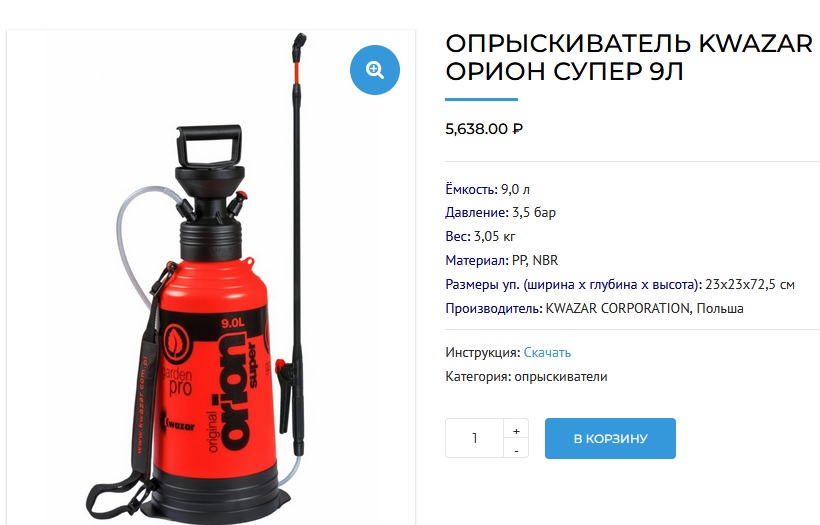This screenshot has width=820, height=525.
Task: Click the Инструкция label text
Action: click(x=483, y=352)
